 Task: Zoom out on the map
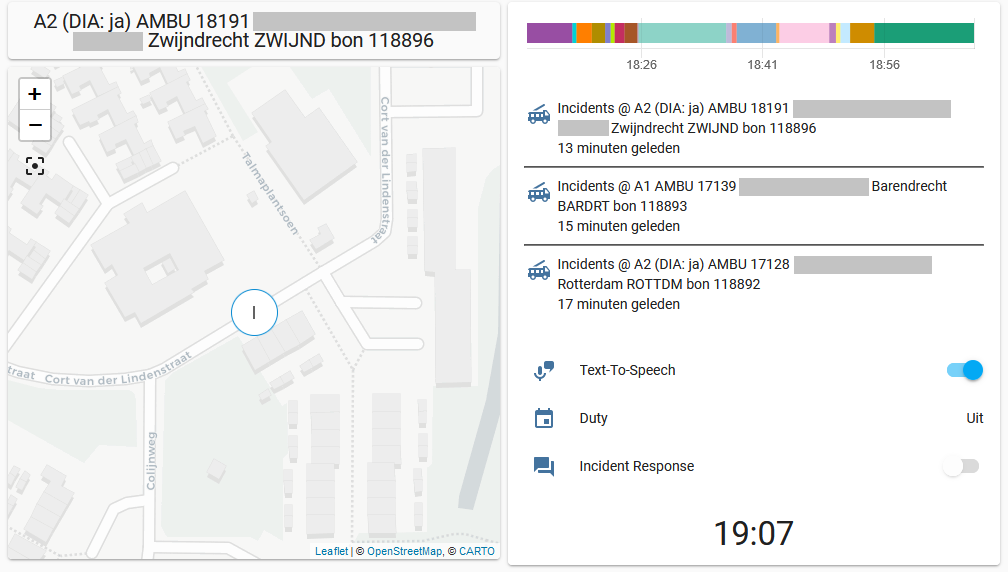(x=35, y=125)
